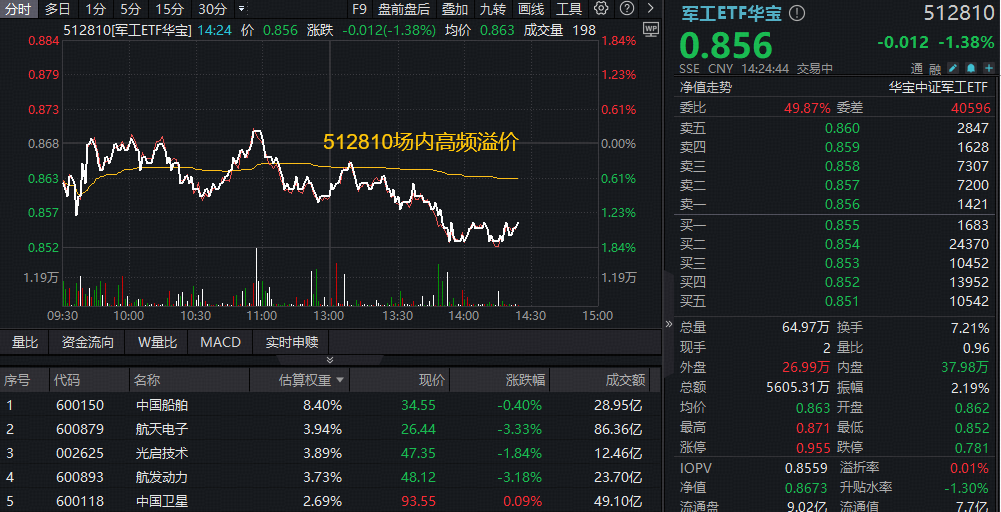Click the info icon beside 军工ETF华宝
The height and width of the screenshot is (512, 1001).
point(797,14)
